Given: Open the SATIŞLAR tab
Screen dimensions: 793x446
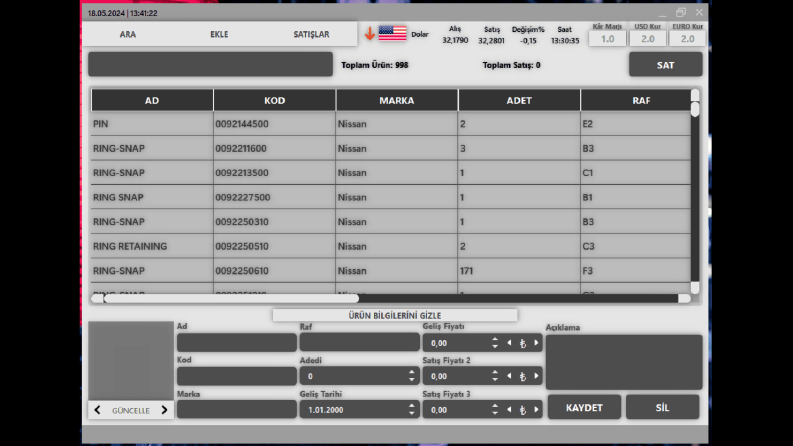Looking at the screenshot, I should [311, 34].
